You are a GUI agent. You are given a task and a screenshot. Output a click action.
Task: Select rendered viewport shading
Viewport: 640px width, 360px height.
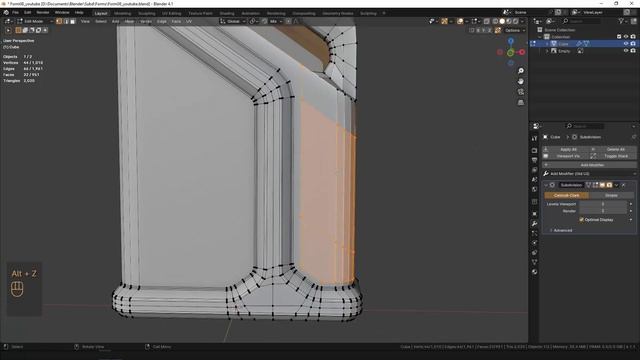coord(516,21)
